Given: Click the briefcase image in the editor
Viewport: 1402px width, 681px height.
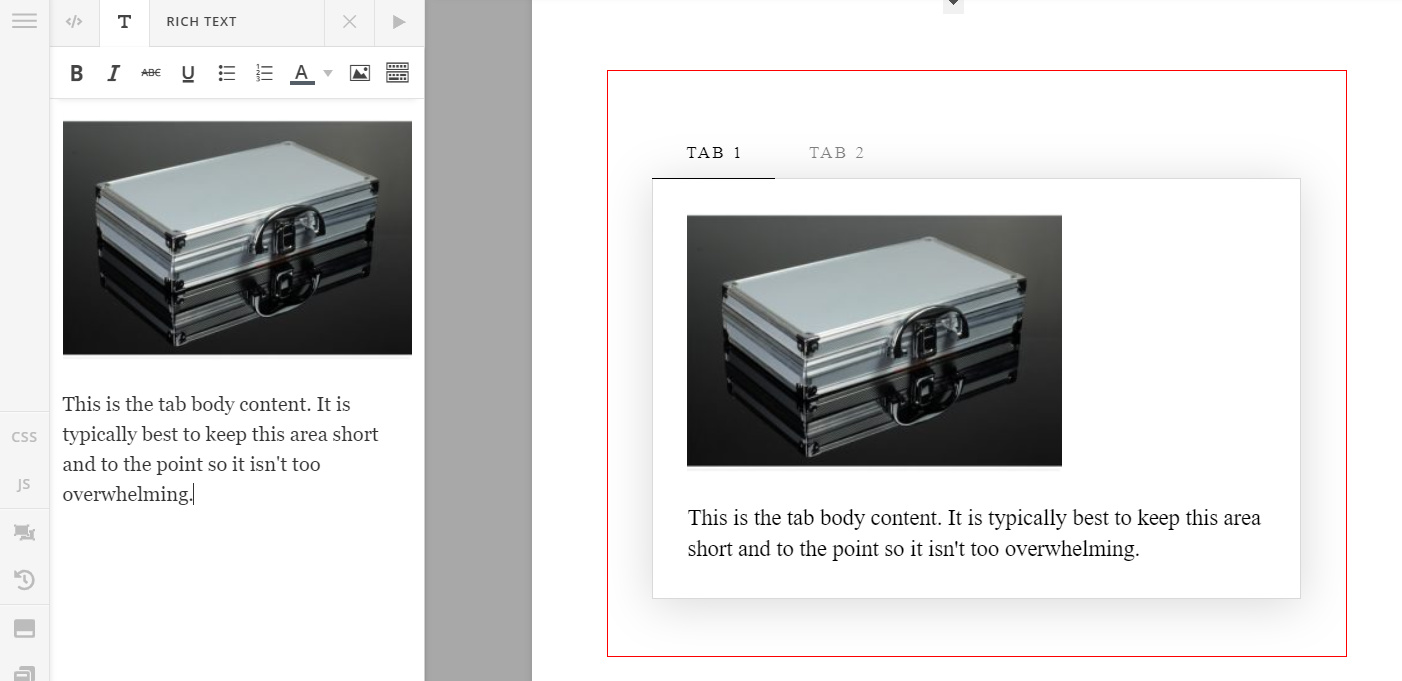Looking at the screenshot, I should click(x=237, y=238).
